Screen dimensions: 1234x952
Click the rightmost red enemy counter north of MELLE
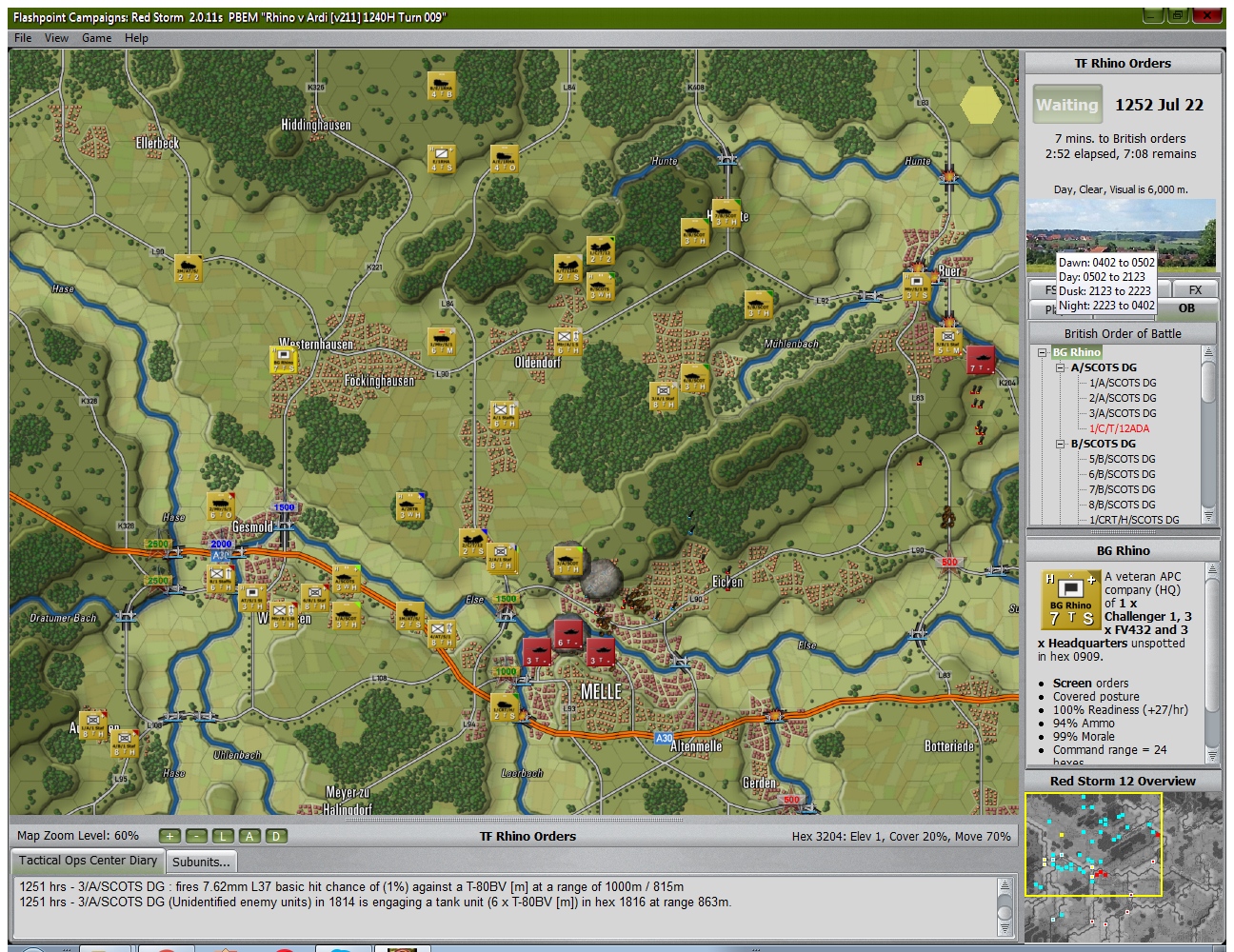click(x=600, y=652)
